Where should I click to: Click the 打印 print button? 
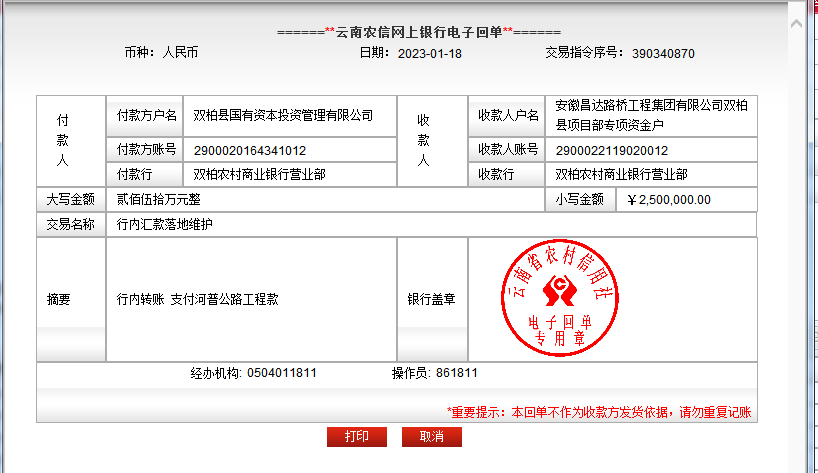click(x=357, y=437)
